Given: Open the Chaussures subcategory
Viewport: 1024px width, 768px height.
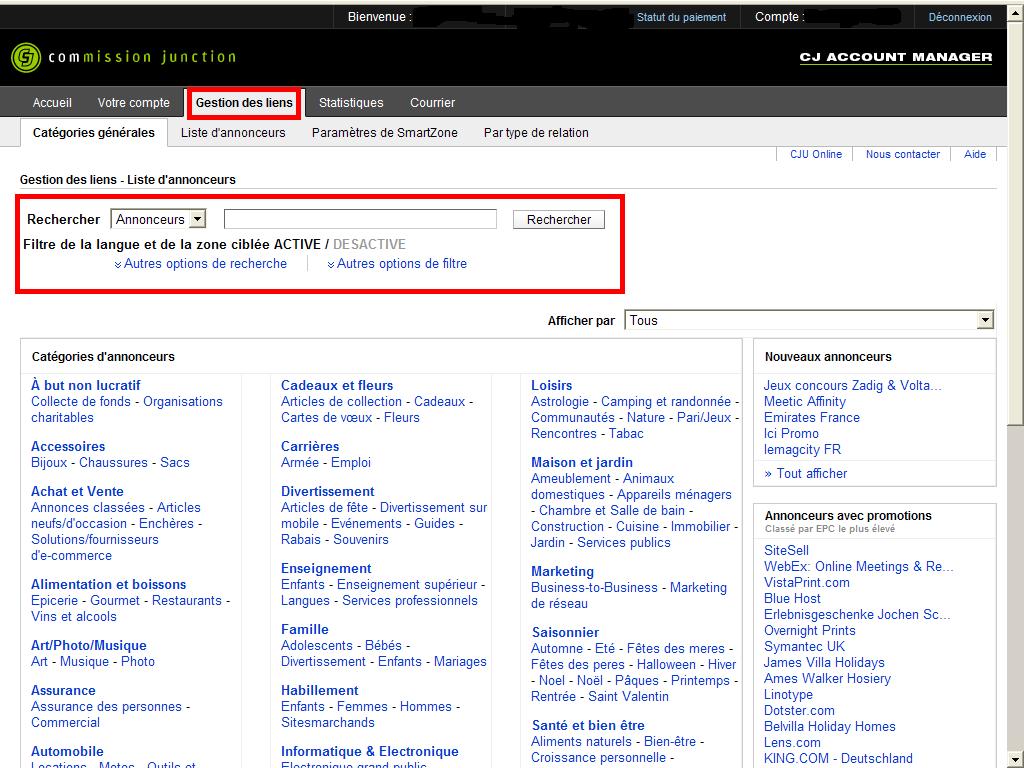Looking at the screenshot, I should (114, 462).
